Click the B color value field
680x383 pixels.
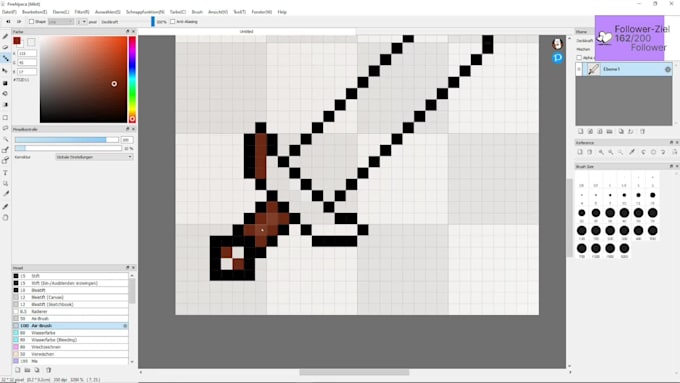pyautogui.click(x=27, y=72)
